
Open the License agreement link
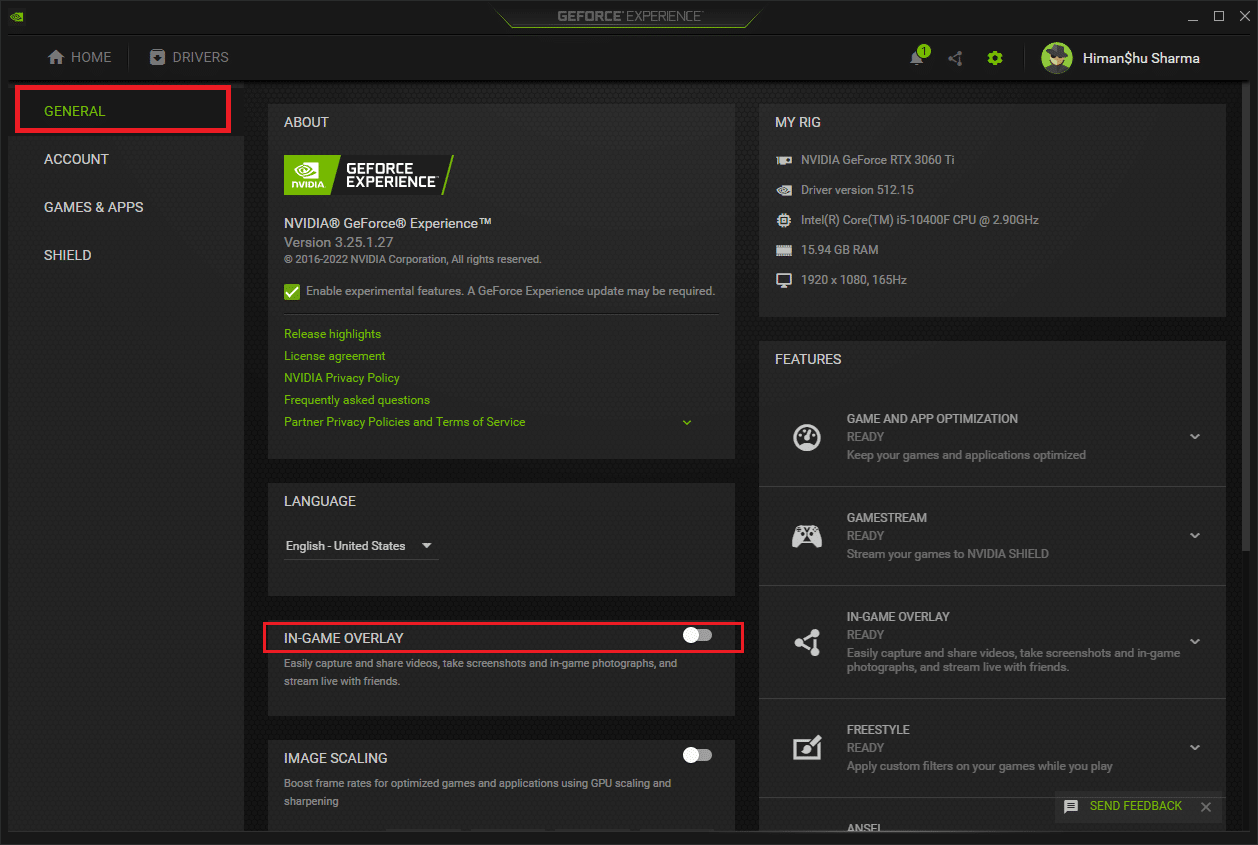334,356
